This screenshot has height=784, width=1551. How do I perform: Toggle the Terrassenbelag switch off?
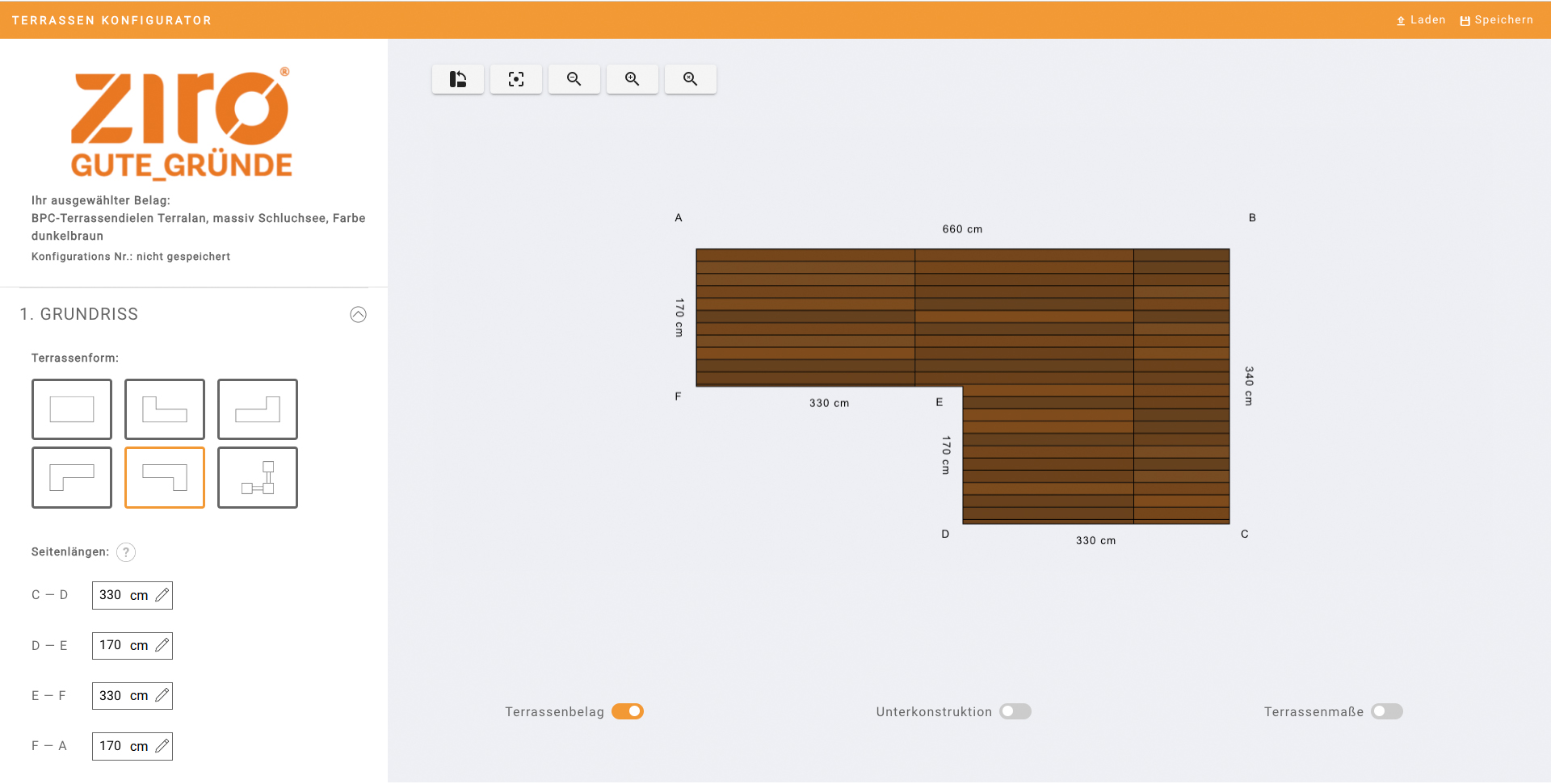[628, 711]
